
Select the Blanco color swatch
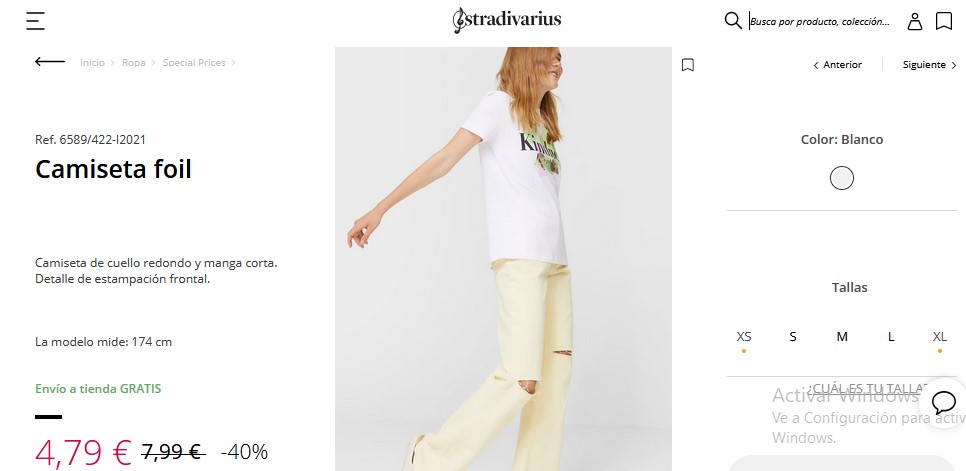pyautogui.click(x=842, y=179)
